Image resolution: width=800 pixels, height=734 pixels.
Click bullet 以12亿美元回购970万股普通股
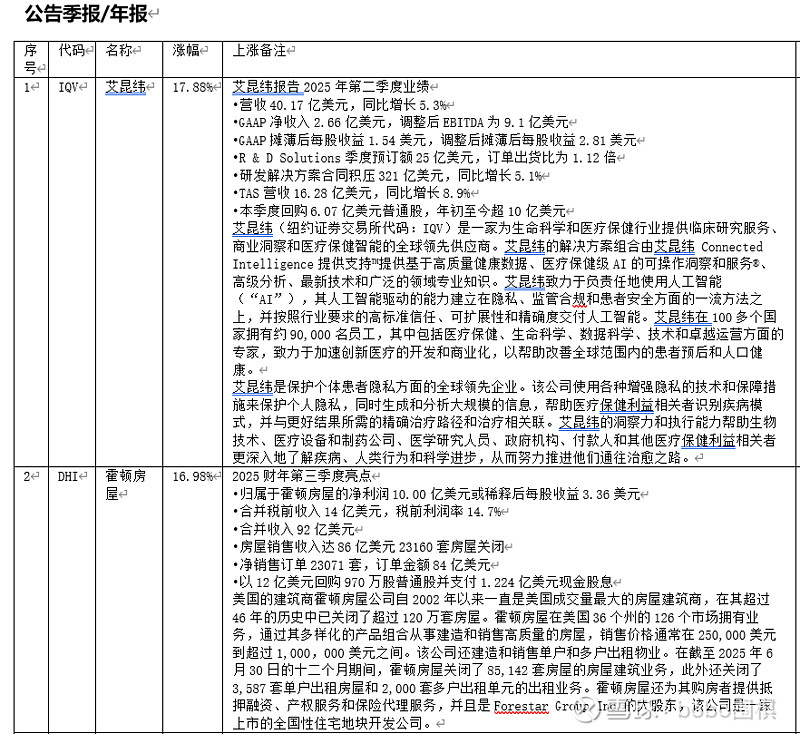423,582
